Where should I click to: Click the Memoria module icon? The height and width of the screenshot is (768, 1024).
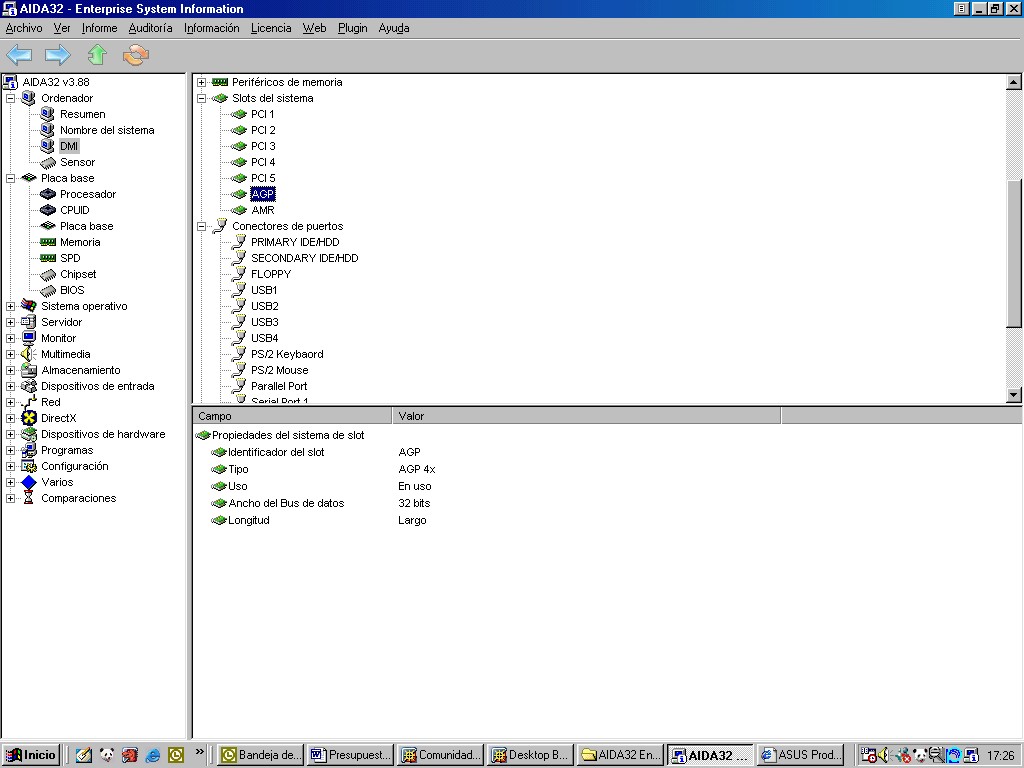(48, 242)
